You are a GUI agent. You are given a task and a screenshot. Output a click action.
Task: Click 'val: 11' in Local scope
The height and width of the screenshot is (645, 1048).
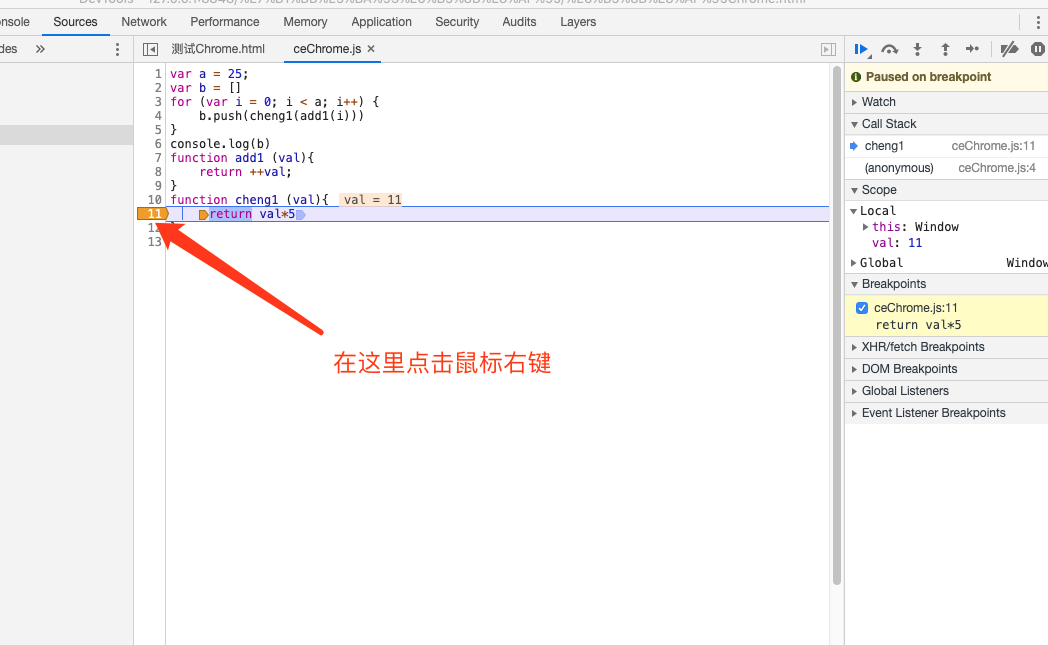click(897, 243)
